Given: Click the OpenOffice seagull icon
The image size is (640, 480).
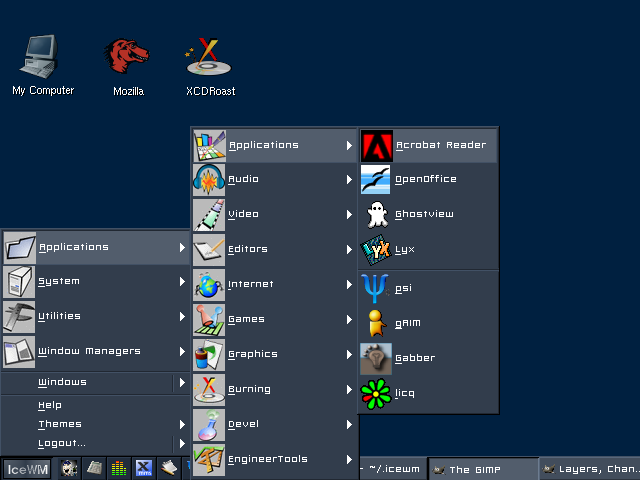Looking at the screenshot, I should click(x=376, y=179).
